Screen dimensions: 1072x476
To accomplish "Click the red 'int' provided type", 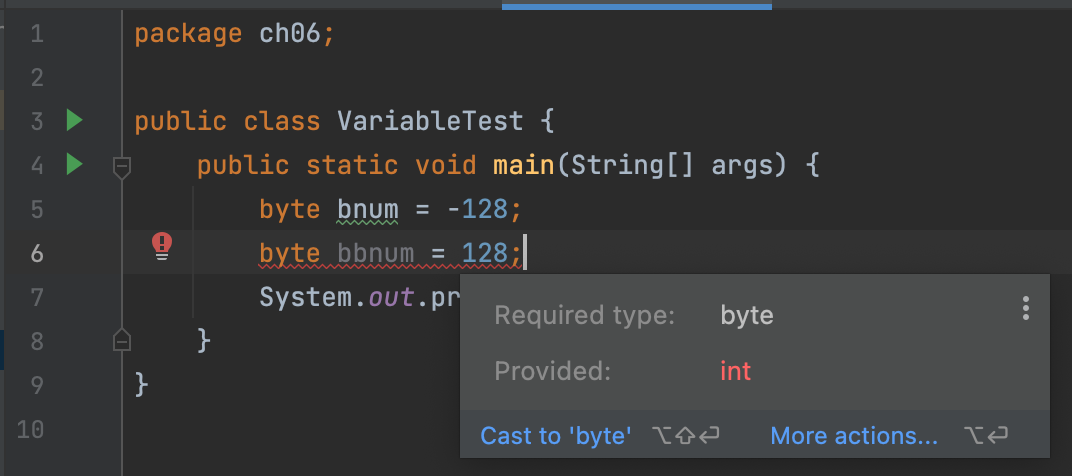I will [736, 371].
